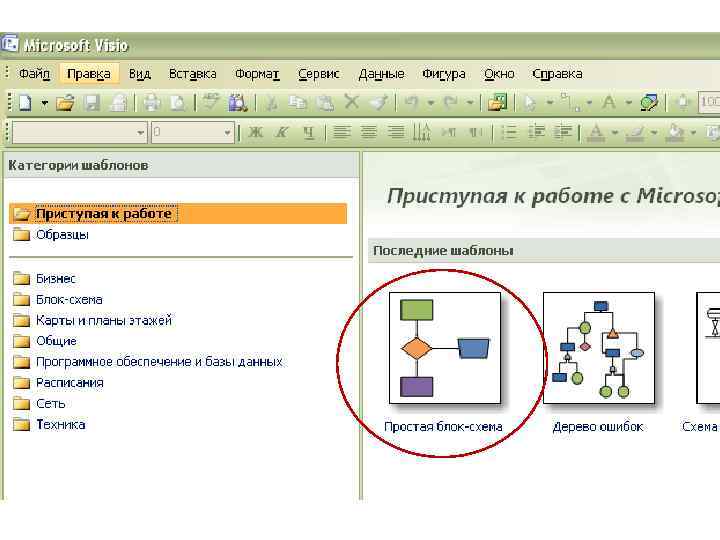Open the Undo history dropdown arrow
The image size is (720, 540).
431,103
